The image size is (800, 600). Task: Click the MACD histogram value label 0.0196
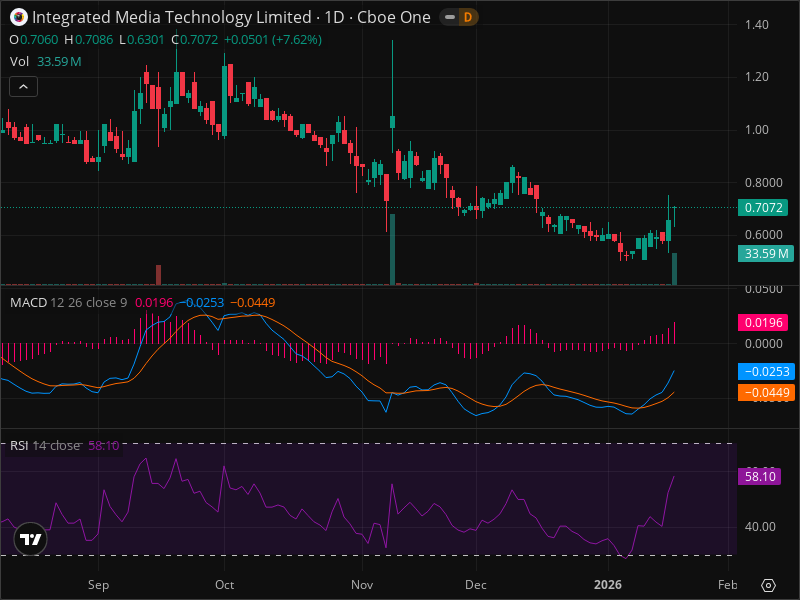coord(763,322)
